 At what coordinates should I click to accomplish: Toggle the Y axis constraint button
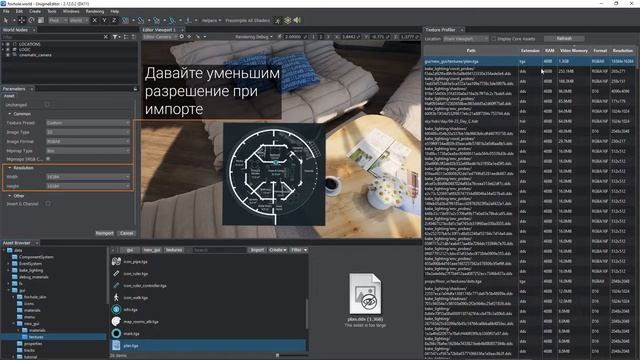[x=104, y=20]
